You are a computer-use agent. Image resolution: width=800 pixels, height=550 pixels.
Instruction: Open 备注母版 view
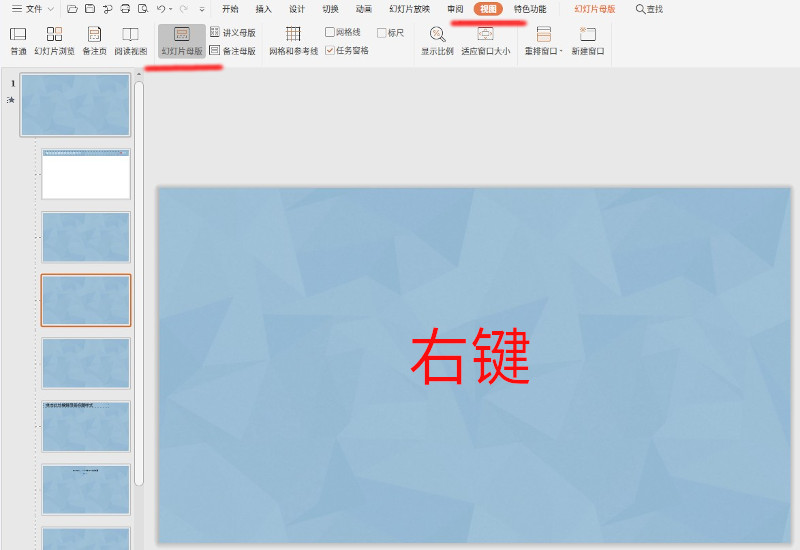233,51
